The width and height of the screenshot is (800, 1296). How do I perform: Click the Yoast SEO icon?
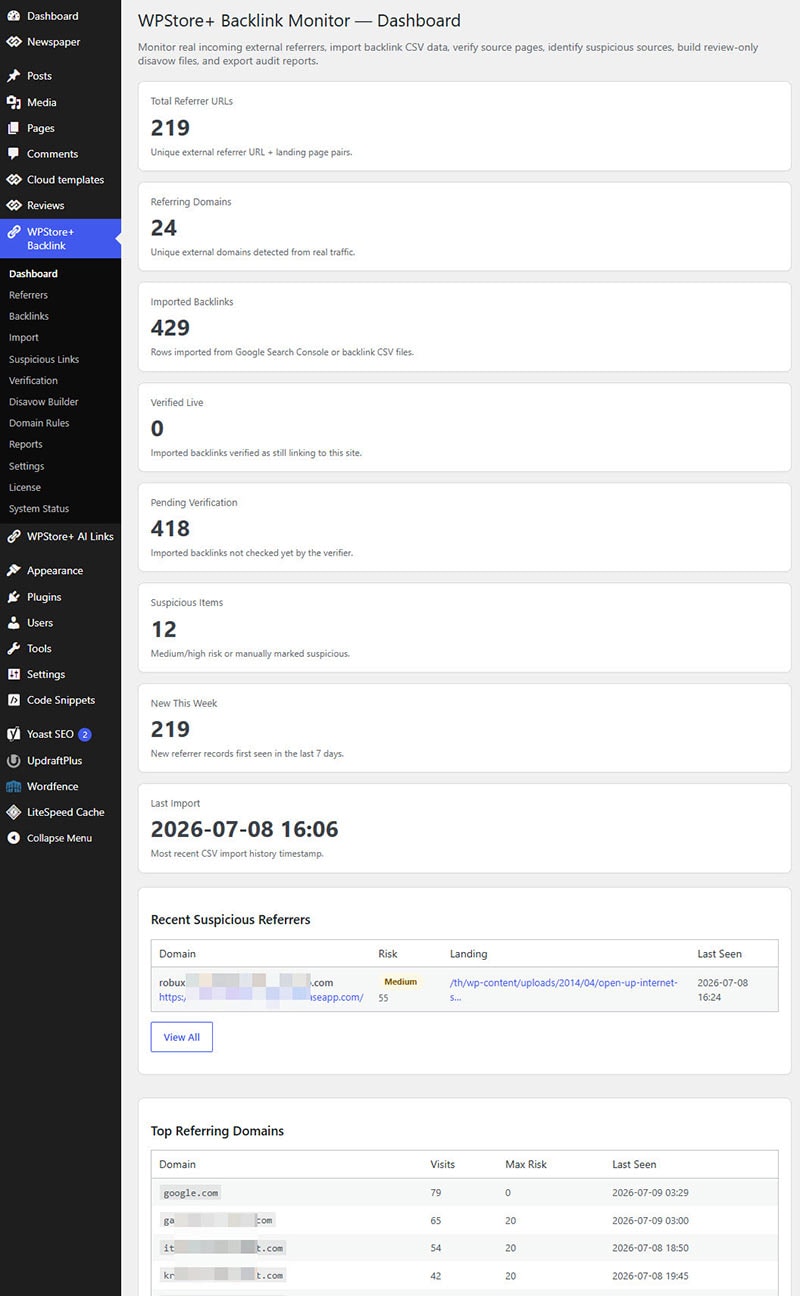pyautogui.click(x=13, y=734)
